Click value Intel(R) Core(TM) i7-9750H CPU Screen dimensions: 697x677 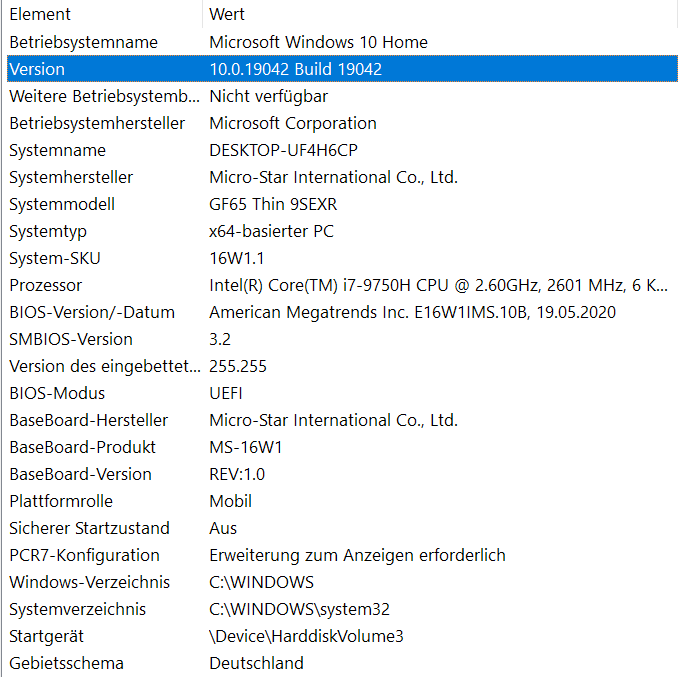click(438, 285)
